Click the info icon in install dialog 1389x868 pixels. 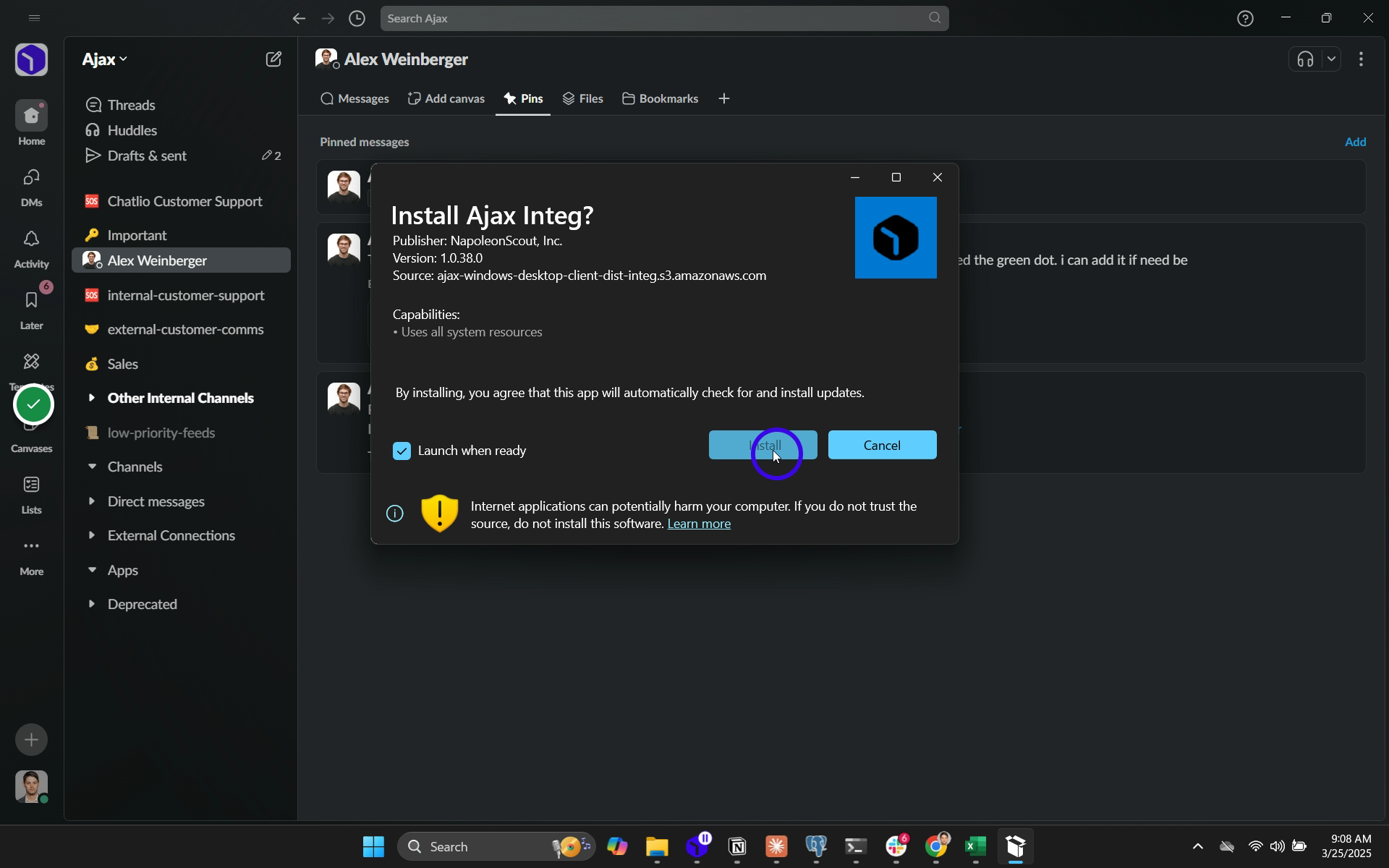[x=395, y=514]
